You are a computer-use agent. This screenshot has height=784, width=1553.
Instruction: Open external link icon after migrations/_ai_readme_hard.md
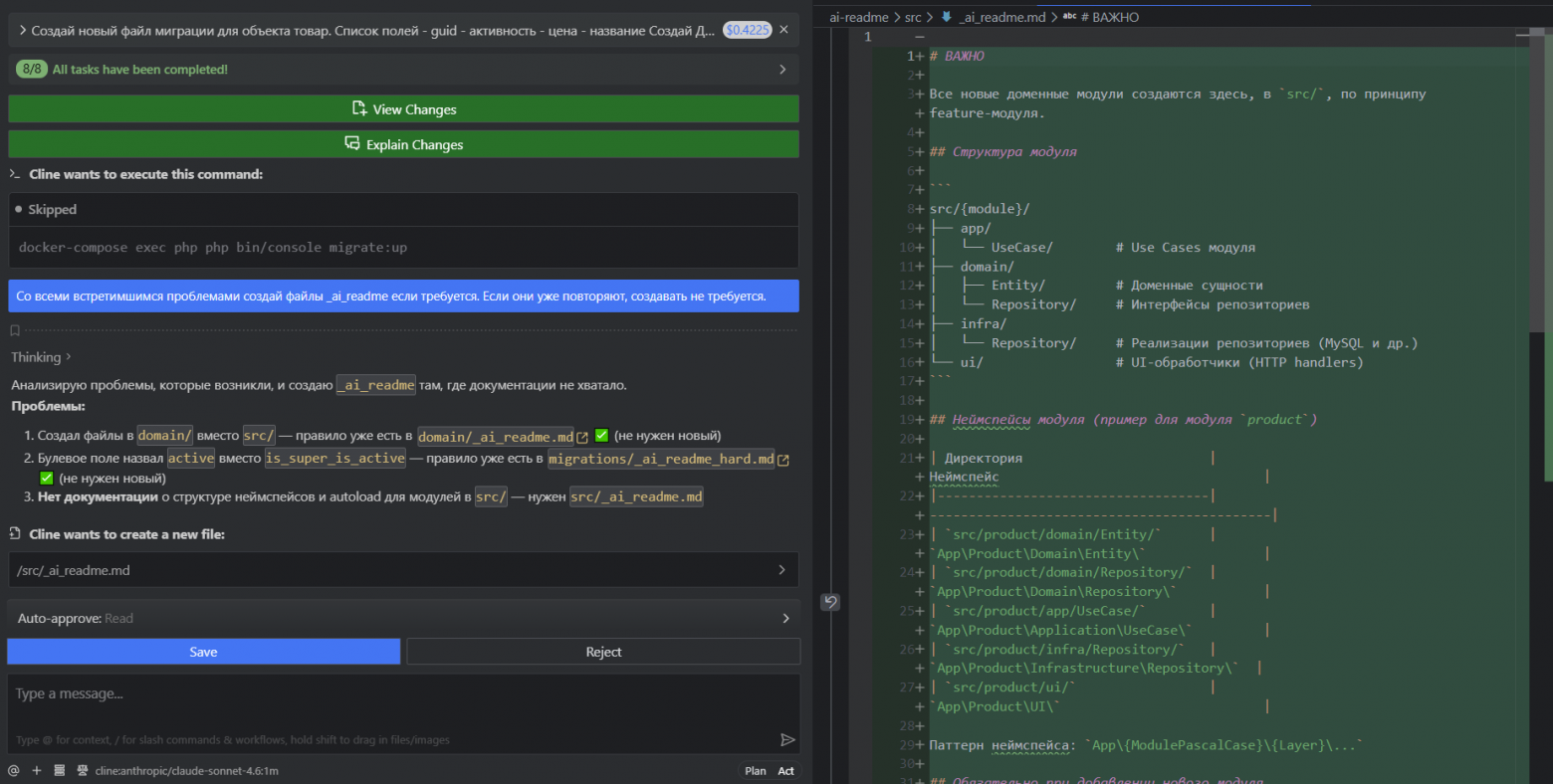click(x=783, y=460)
